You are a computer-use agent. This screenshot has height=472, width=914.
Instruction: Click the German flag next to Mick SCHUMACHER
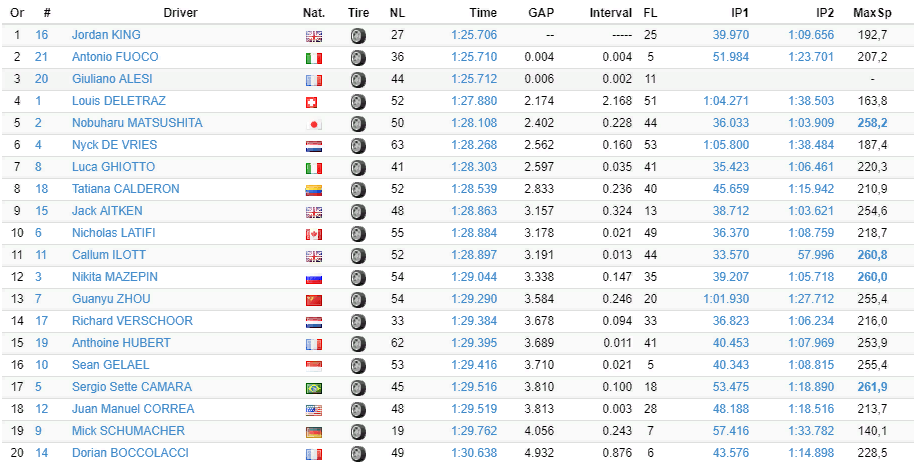click(314, 432)
